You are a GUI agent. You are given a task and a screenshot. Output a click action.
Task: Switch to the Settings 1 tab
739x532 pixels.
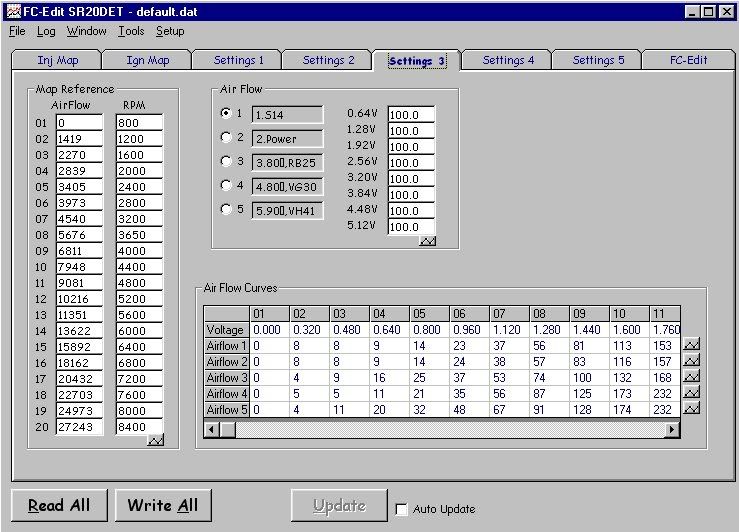tap(238, 60)
